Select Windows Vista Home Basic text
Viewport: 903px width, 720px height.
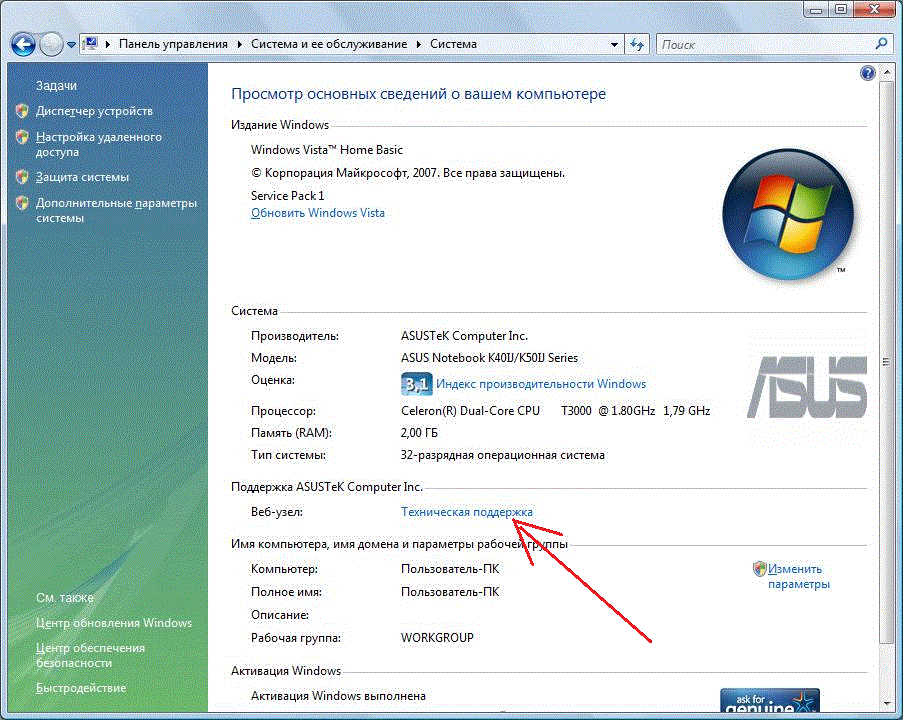pyautogui.click(x=327, y=150)
